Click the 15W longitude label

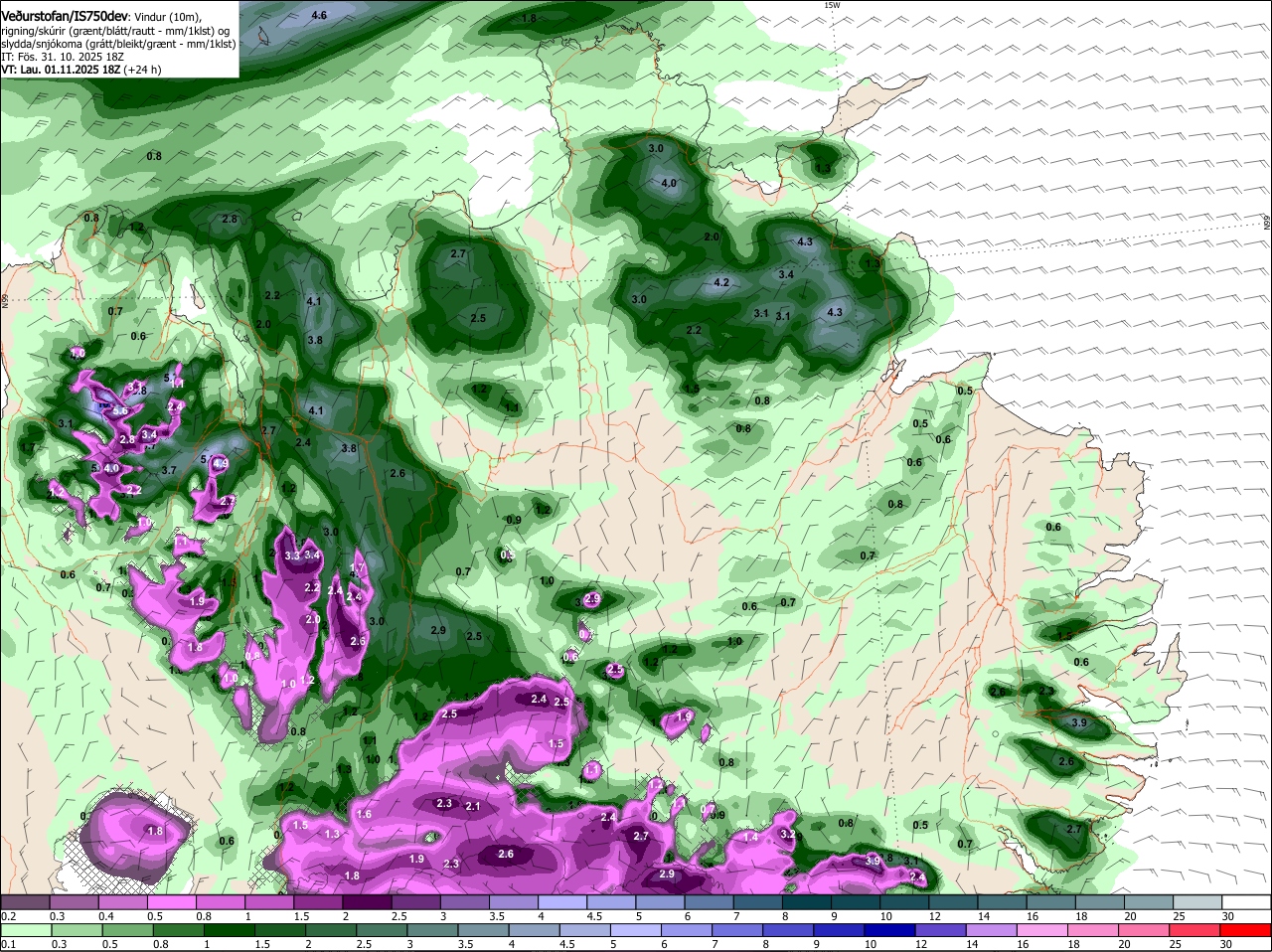pyautogui.click(x=832, y=5)
